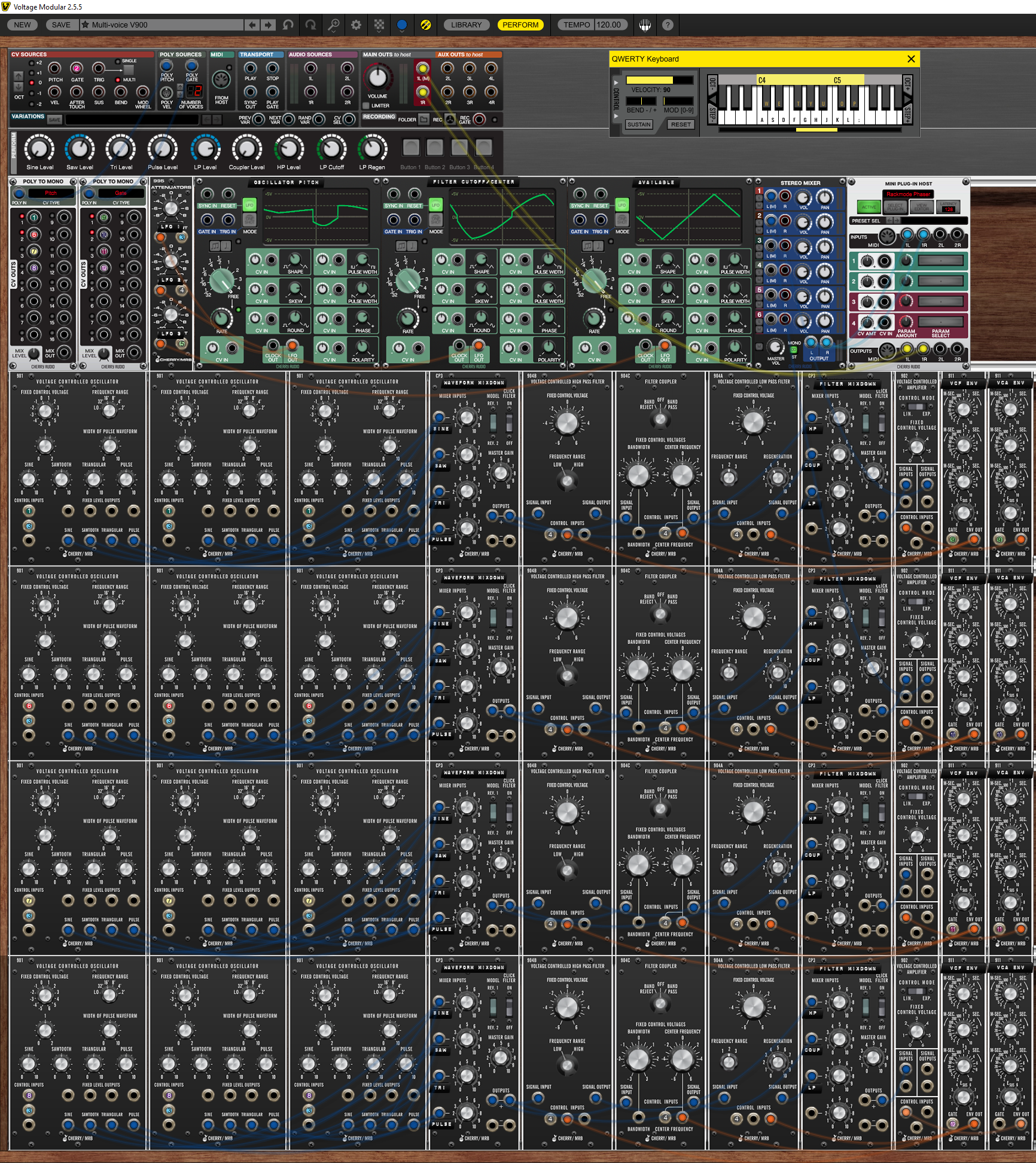Click the undo arrow in the toolbar
This screenshot has width=1036, height=1163.
(x=288, y=25)
